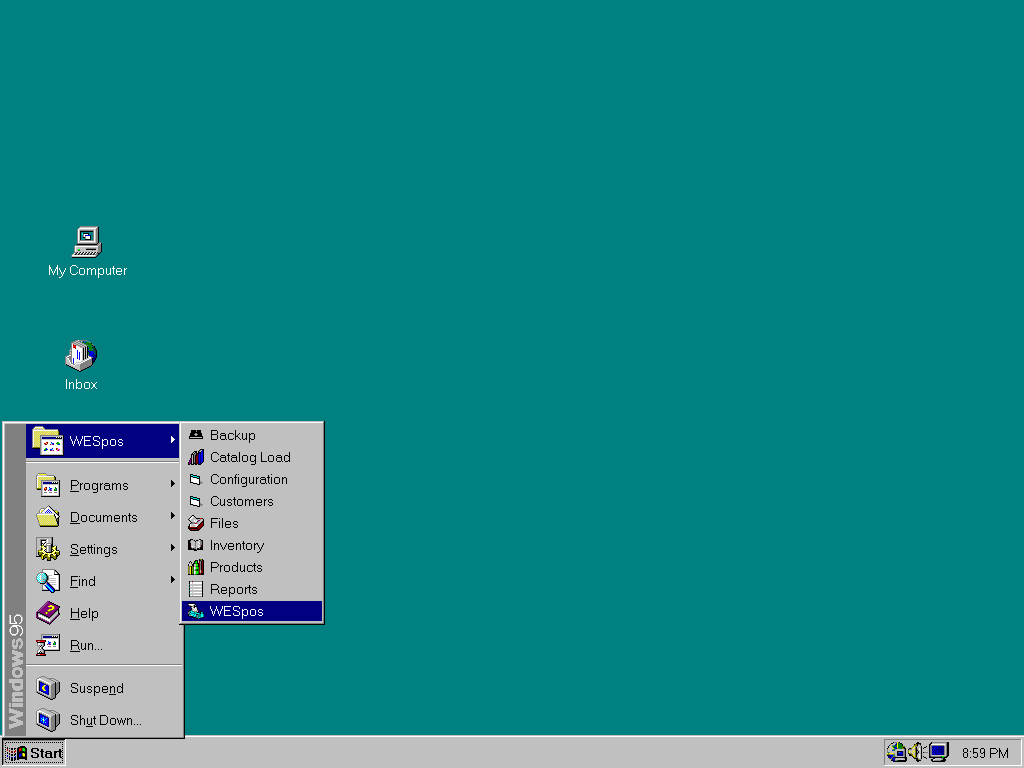The height and width of the screenshot is (768, 1024).
Task: Click the Documents folder icon
Action: pyautogui.click(x=48, y=517)
